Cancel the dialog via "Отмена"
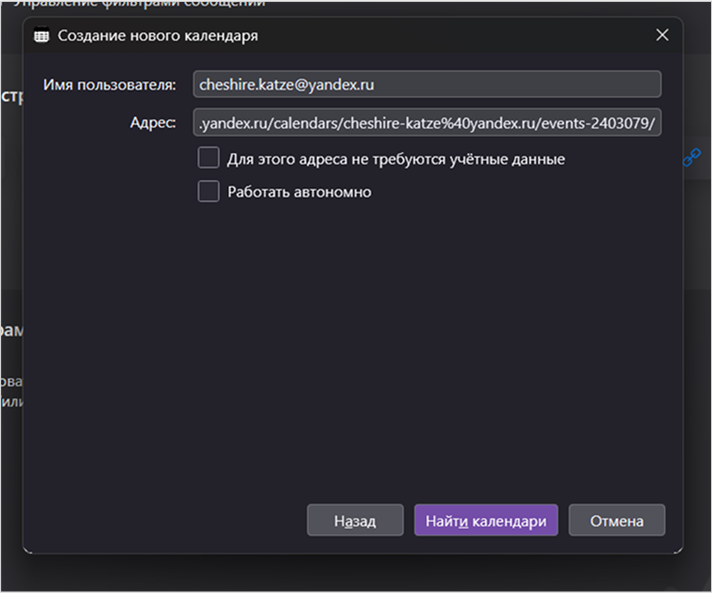 point(616,520)
